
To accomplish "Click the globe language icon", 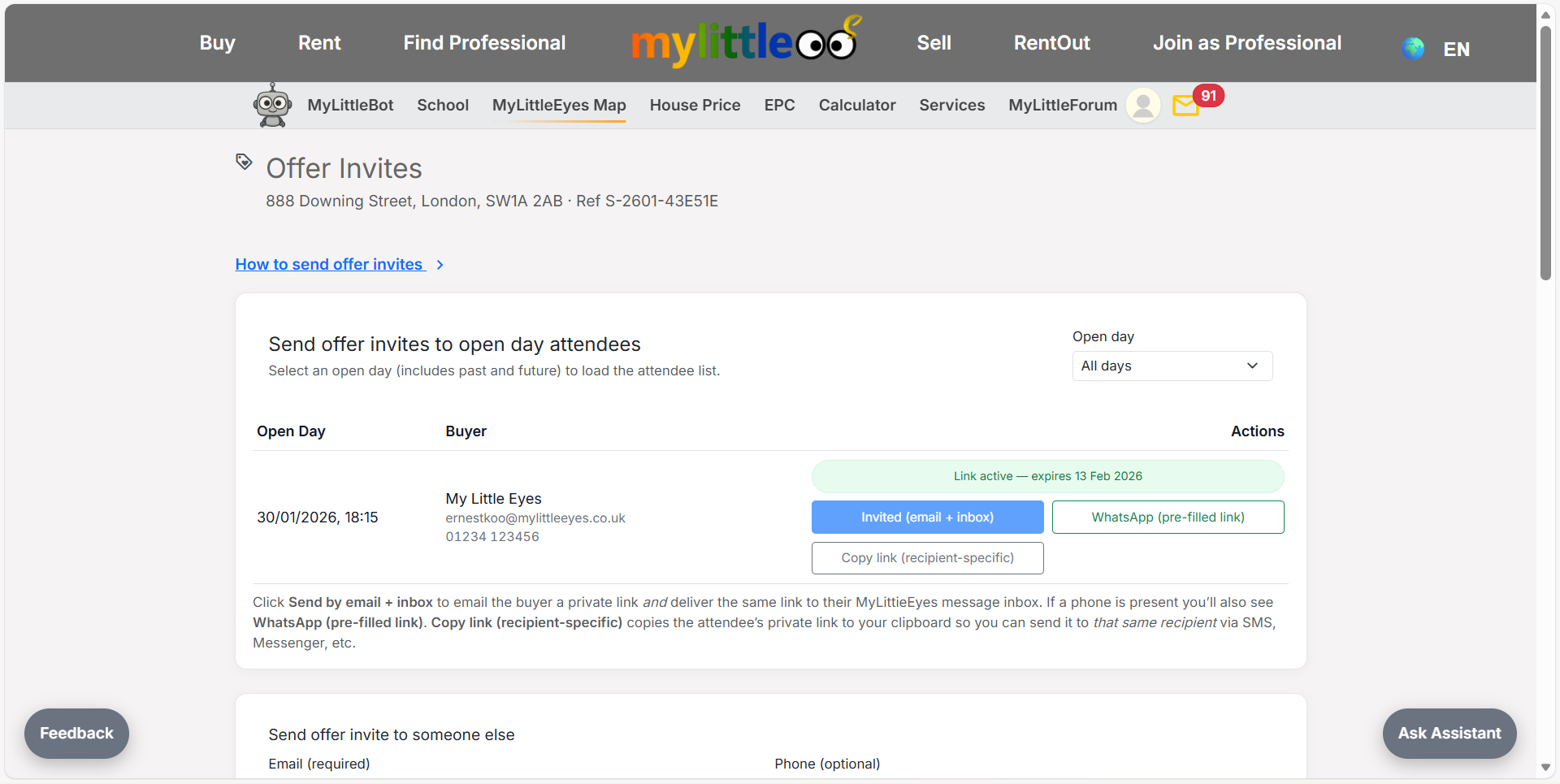I will (1413, 49).
